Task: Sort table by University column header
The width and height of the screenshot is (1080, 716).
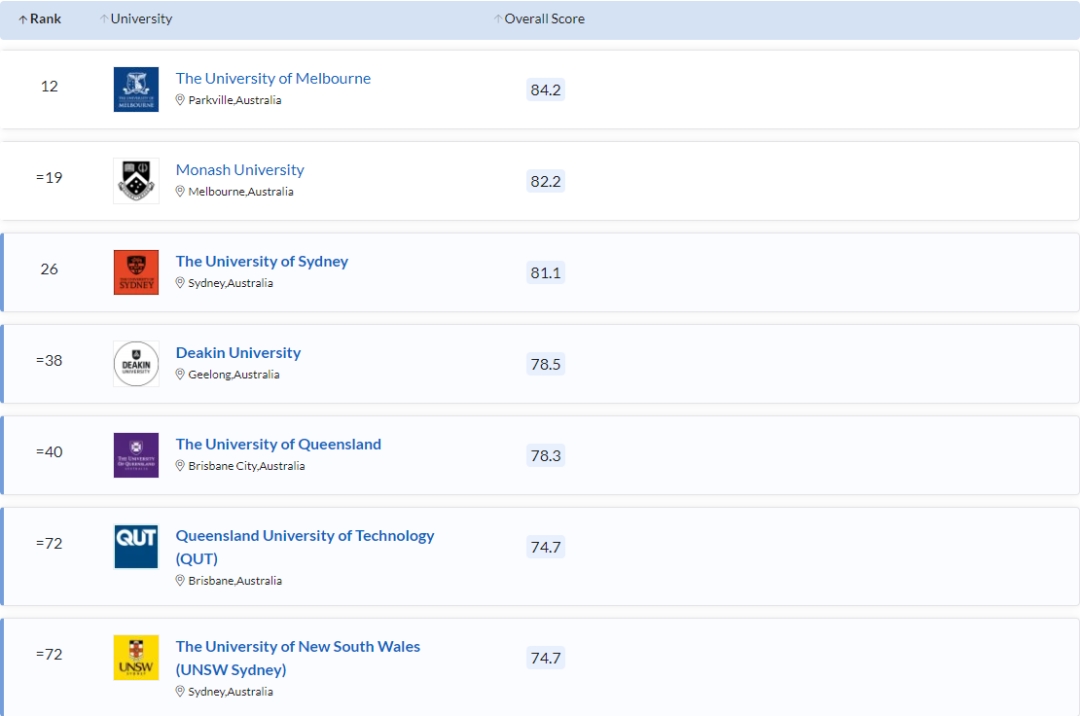Action: (136, 19)
